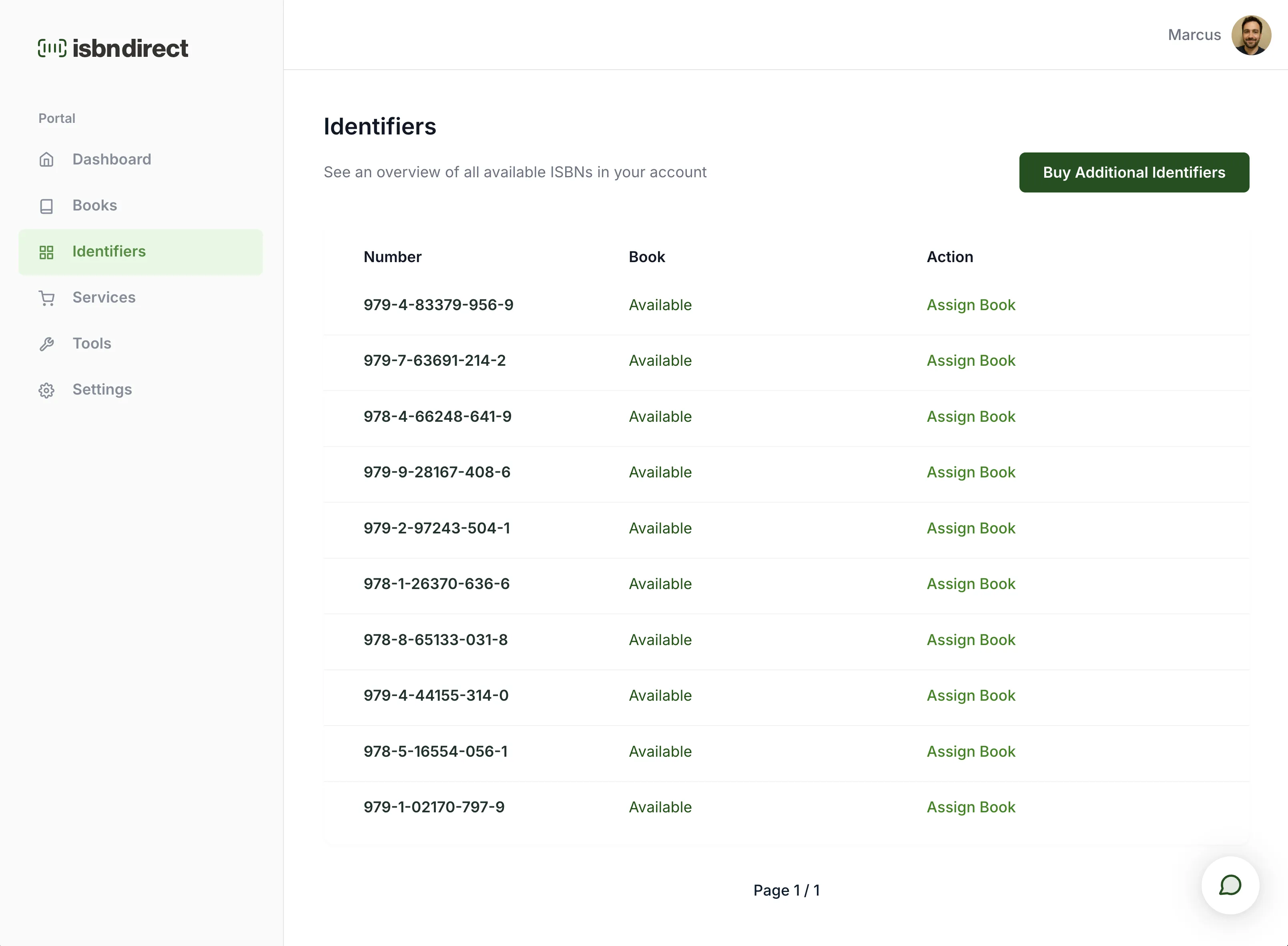
Task: Click the Page 1 / 1 indicator
Action: click(x=787, y=890)
